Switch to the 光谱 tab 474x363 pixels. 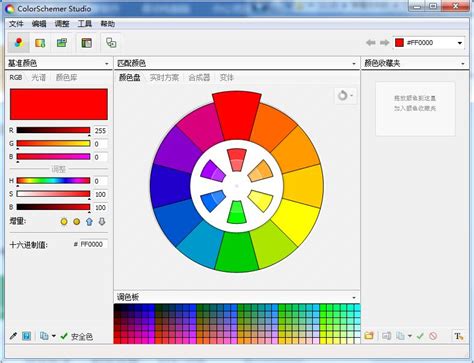(38, 77)
